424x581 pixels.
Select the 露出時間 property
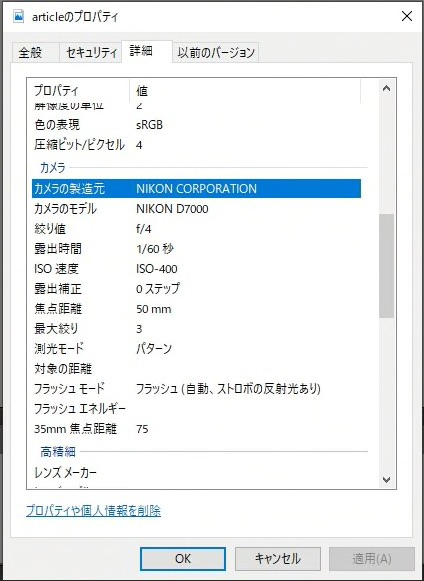click(57, 249)
